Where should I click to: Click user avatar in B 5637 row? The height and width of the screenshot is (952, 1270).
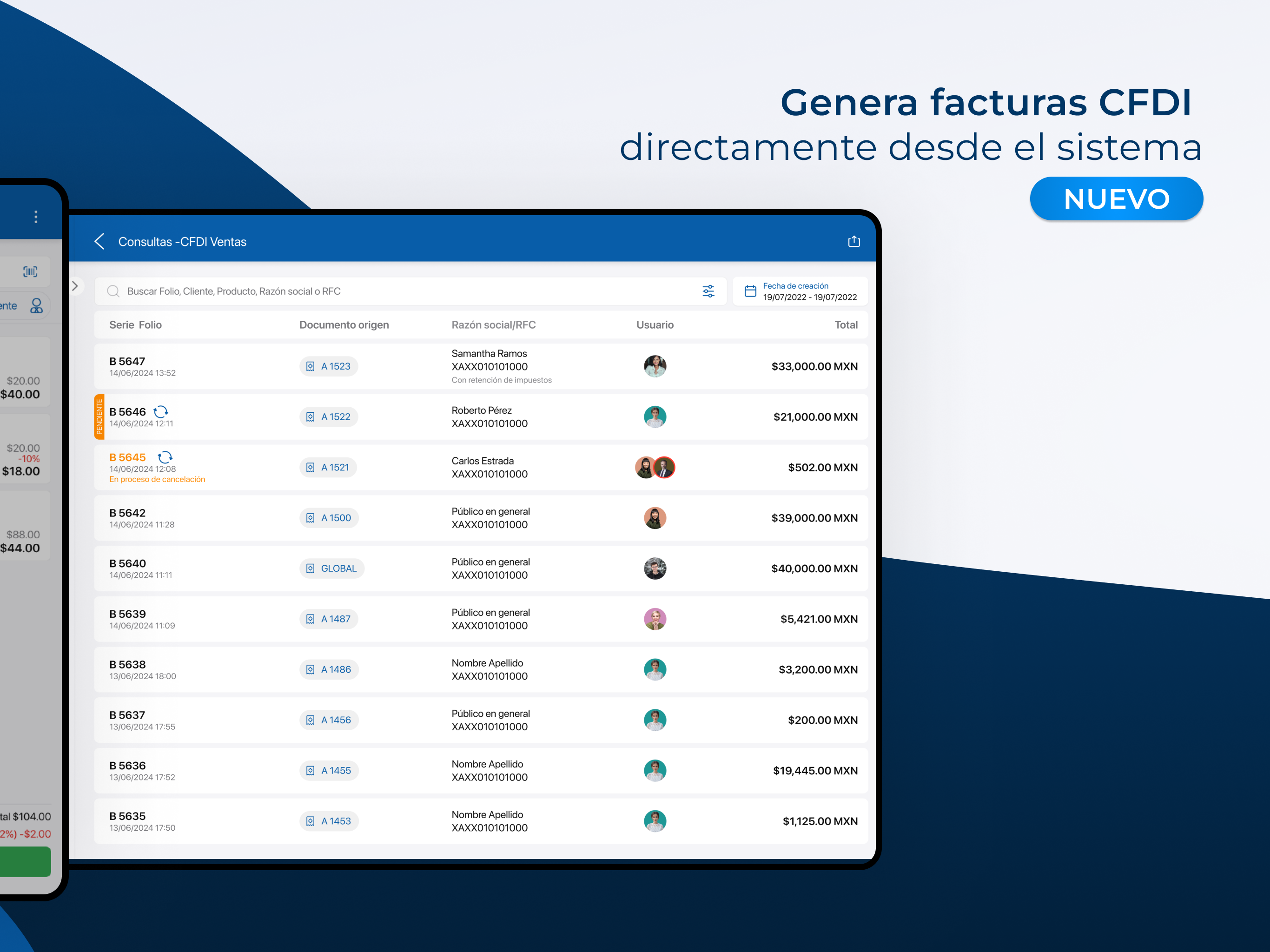click(655, 720)
